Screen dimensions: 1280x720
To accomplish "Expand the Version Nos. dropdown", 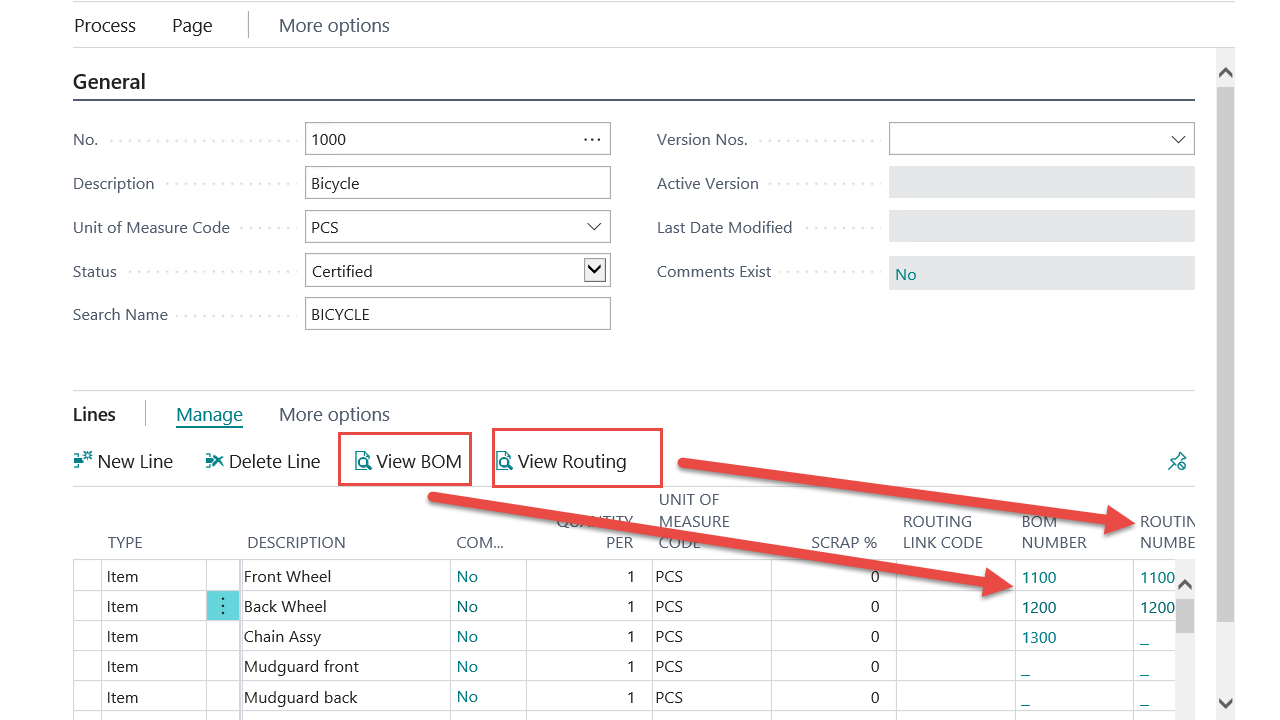I will 1178,139.
